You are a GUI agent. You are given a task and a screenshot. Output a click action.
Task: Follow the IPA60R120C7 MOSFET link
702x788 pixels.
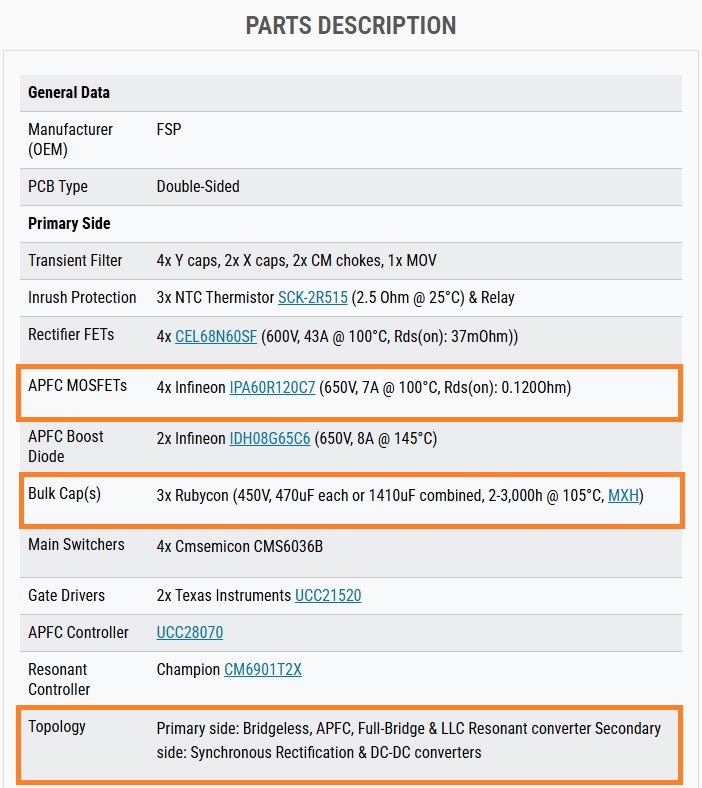pos(272,387)
